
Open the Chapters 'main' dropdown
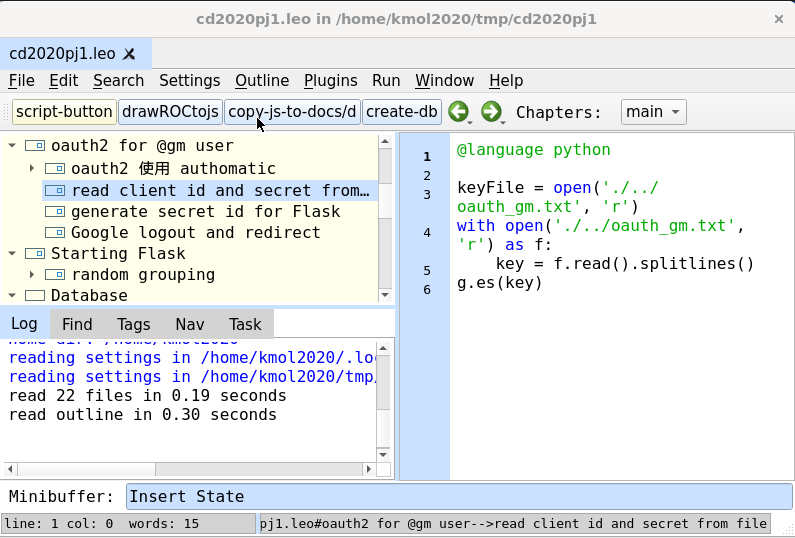click(653, 112)
